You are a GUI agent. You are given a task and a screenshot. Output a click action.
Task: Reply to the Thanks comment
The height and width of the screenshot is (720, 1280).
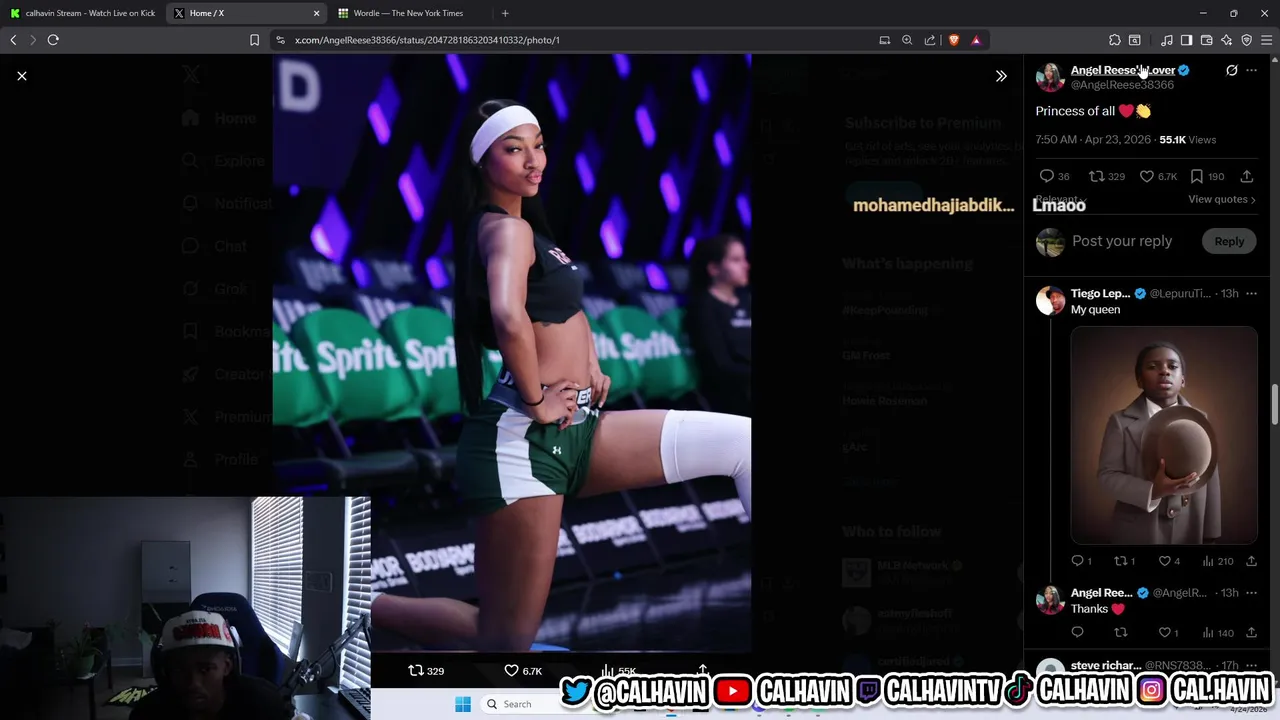point(1077,633)
